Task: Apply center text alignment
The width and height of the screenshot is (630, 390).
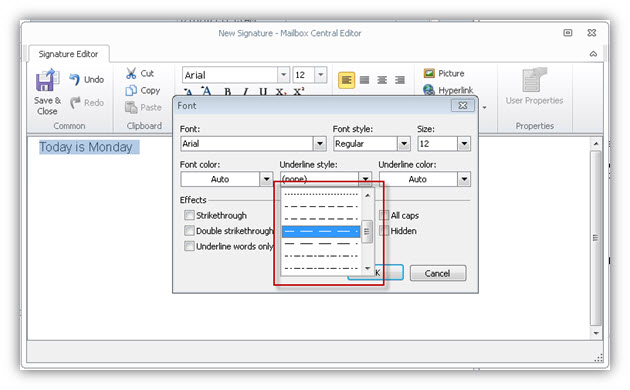Action: coord(382,80)
